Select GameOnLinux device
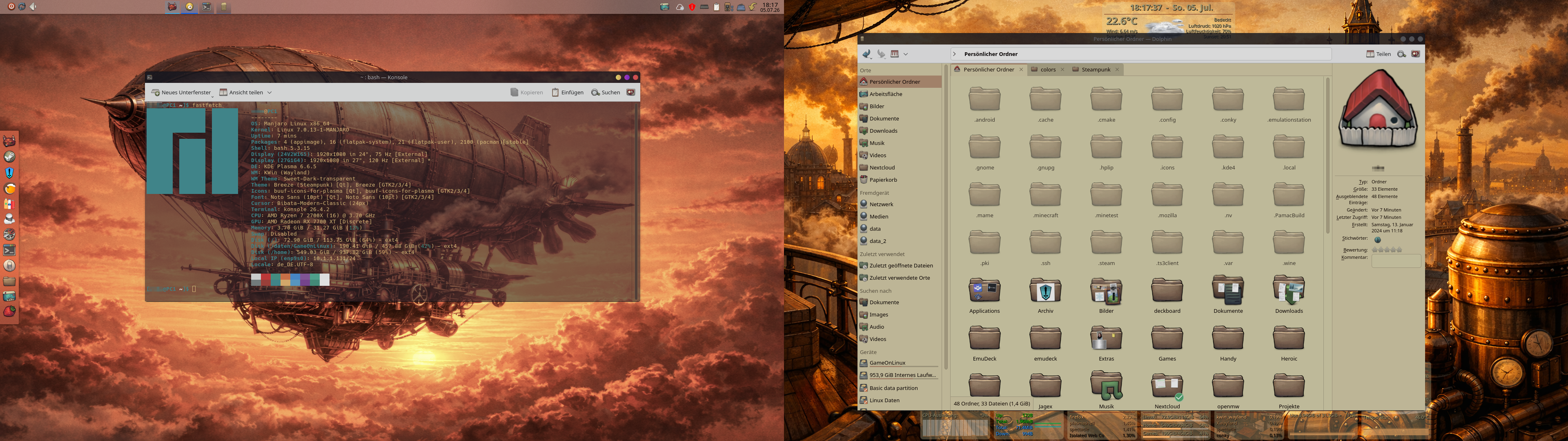Viewport: 1568px width, 441px height. (x=900, y=363)
